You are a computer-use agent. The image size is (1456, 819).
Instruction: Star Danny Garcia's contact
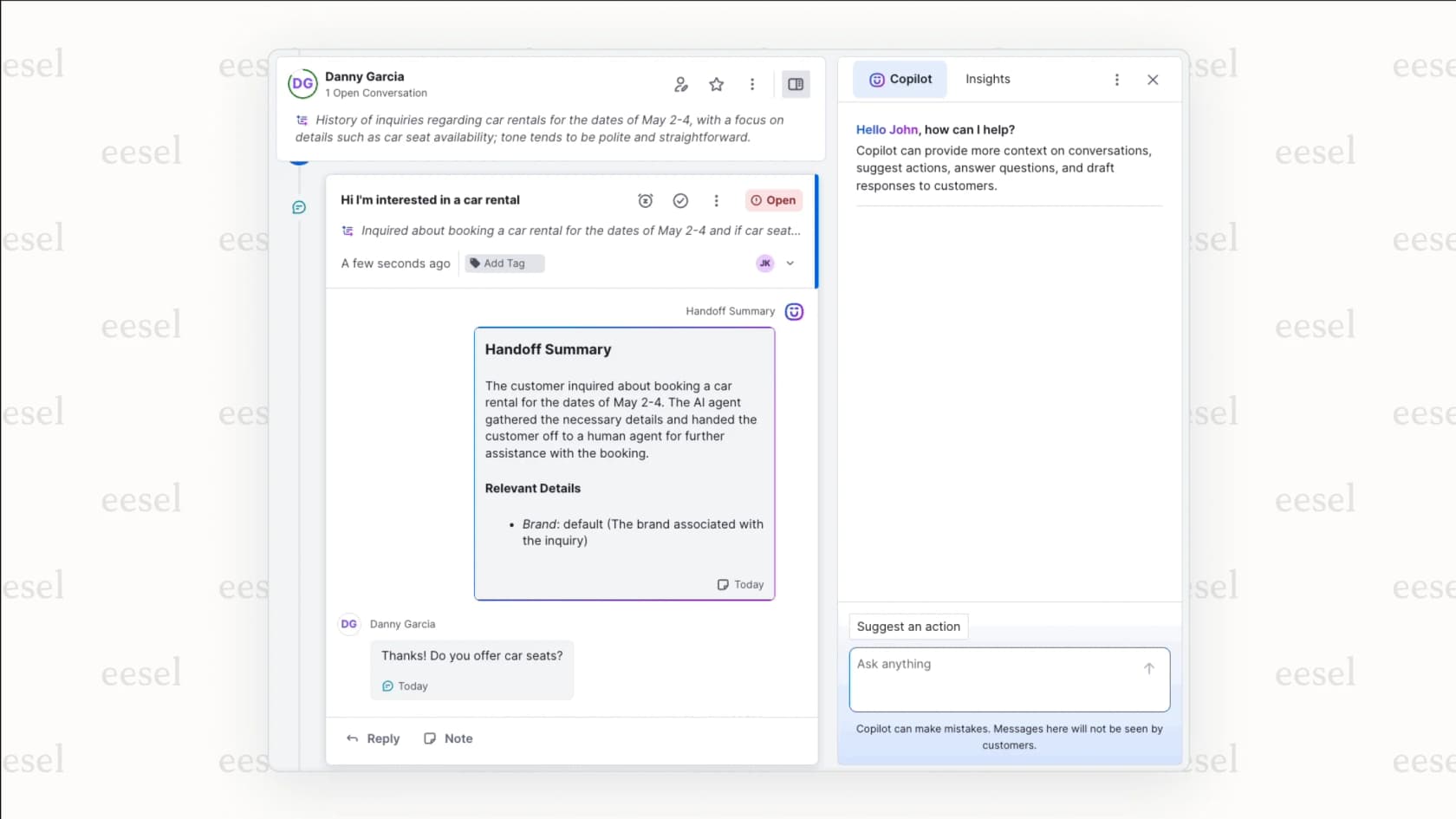pos(716,84)
